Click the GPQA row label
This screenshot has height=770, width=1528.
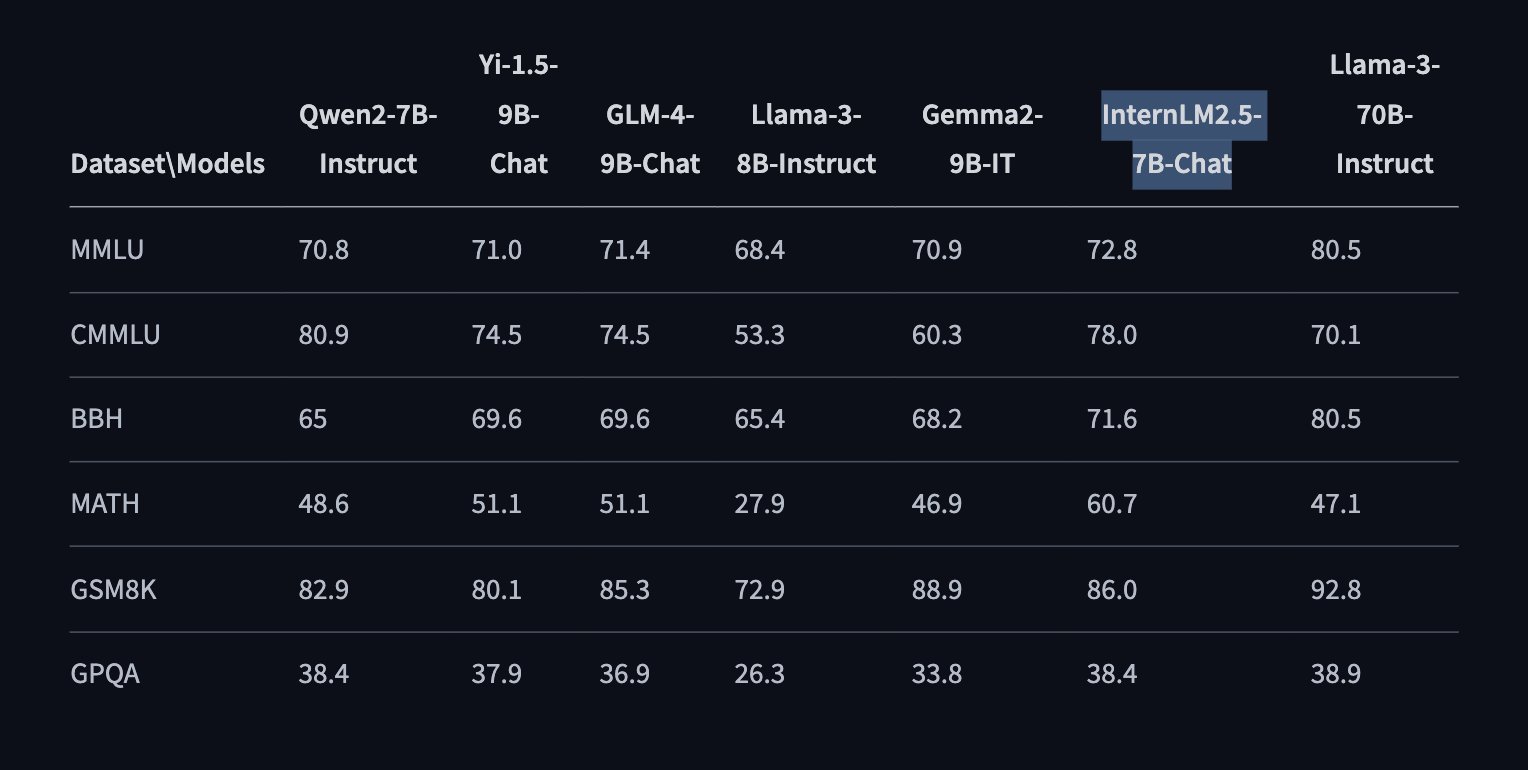(x=105, y=674)
